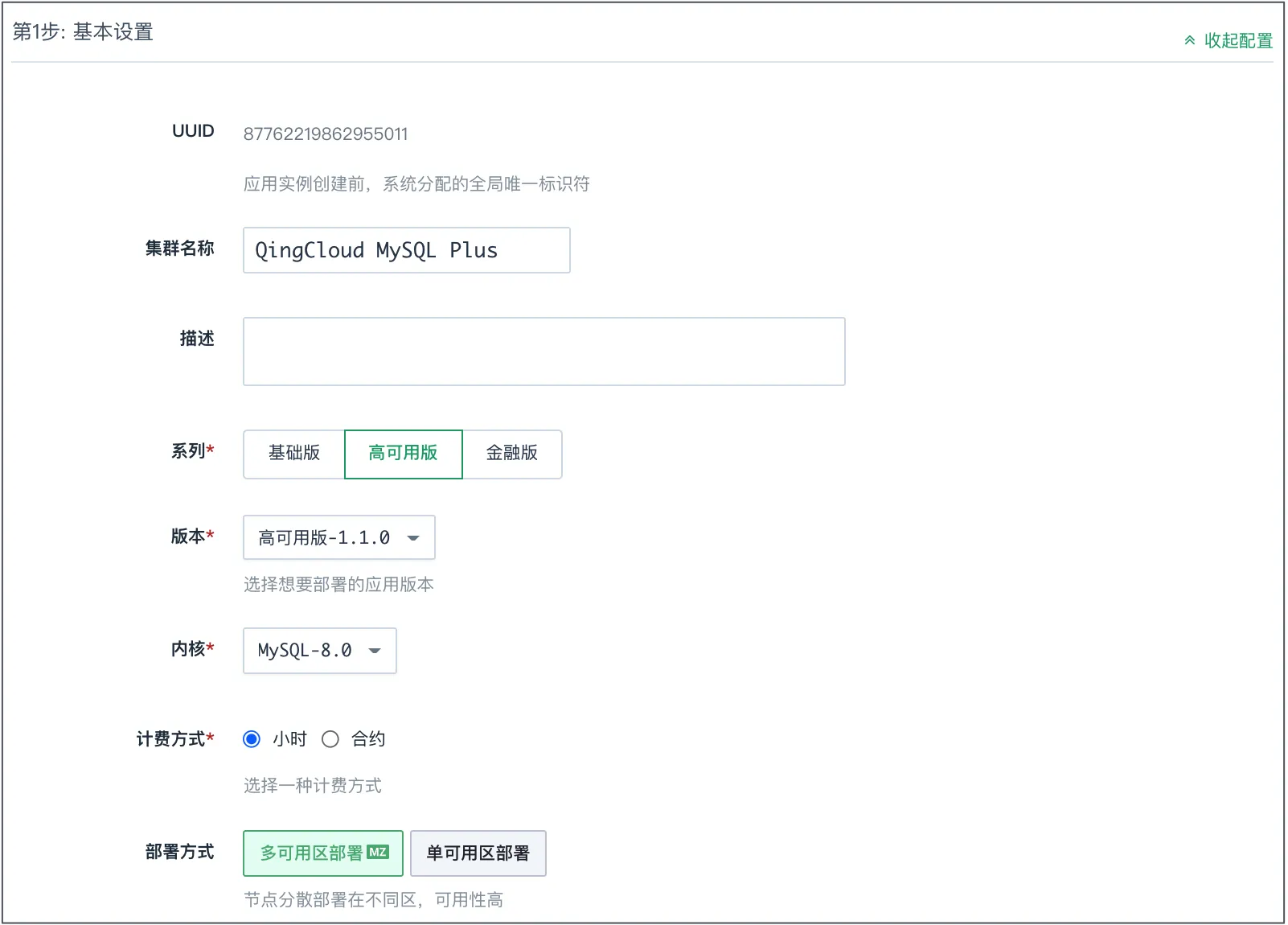Select the 基础版 series option
The width and height of the screenshot is (1288, 925).
tap(294, 454)
